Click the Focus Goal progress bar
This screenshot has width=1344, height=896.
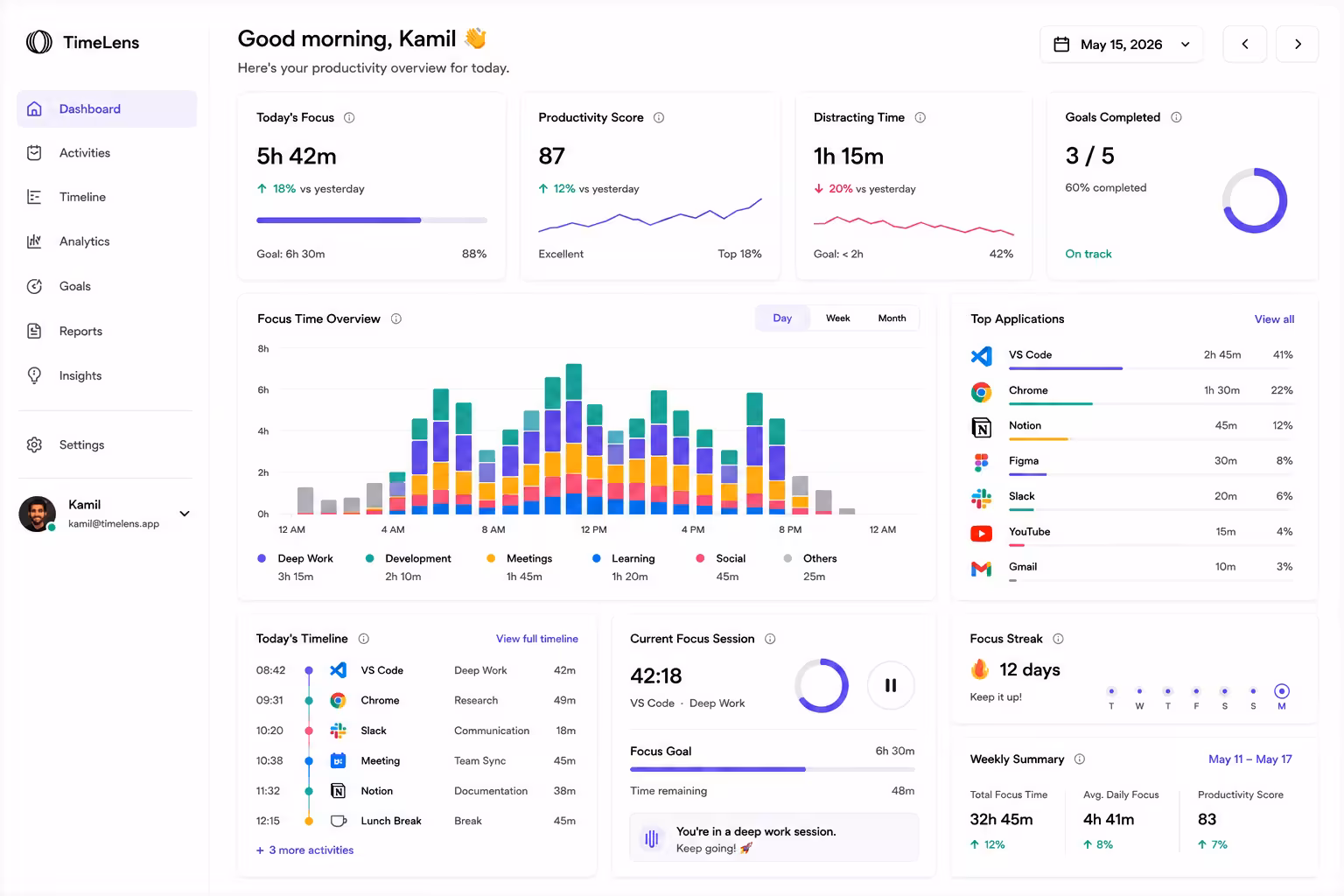[772, 769]
